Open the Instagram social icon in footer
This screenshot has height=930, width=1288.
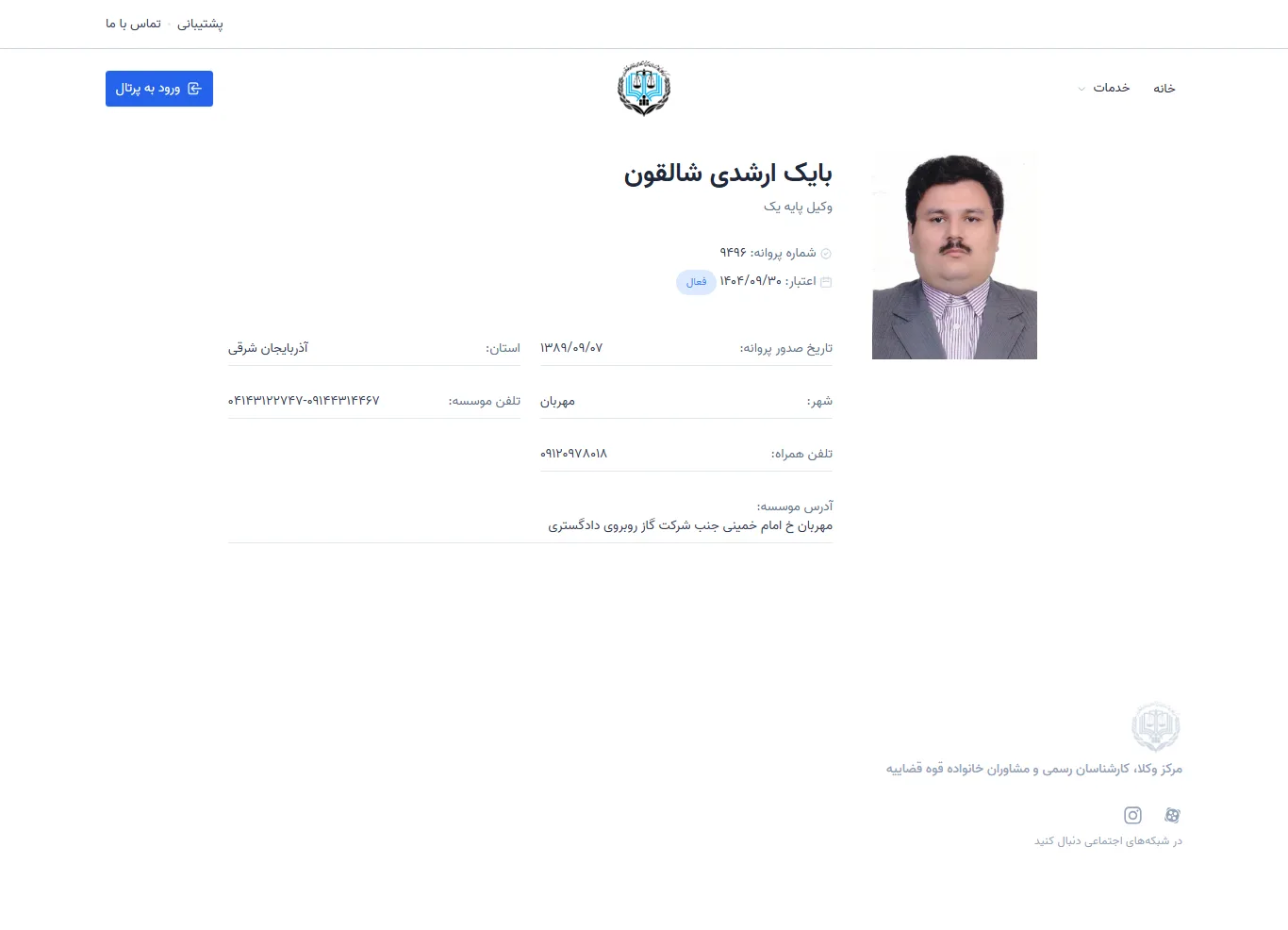[x=1132, y=815]
